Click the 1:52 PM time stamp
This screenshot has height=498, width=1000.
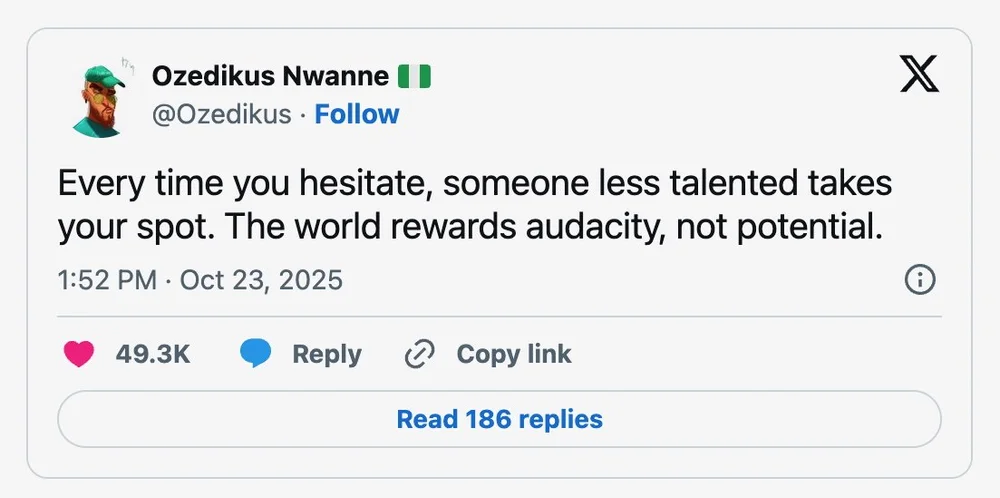click(x=107, y=281)
